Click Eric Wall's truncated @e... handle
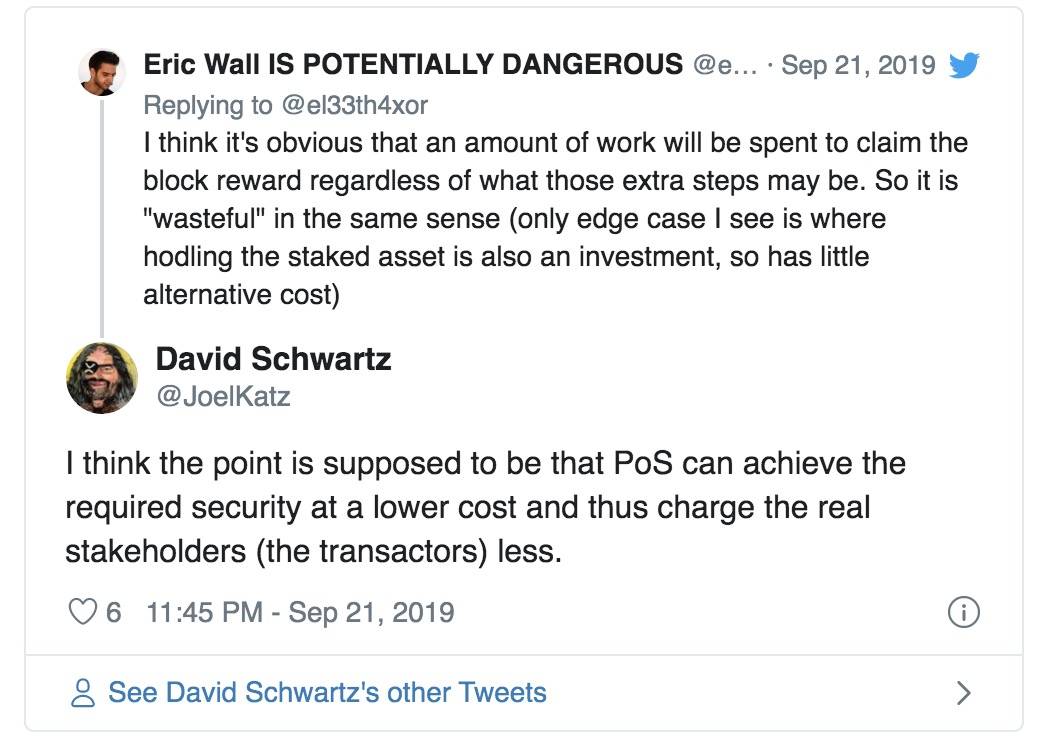Image resolution: width=1038 pixels, height=742 pixels. pos(725,66)
